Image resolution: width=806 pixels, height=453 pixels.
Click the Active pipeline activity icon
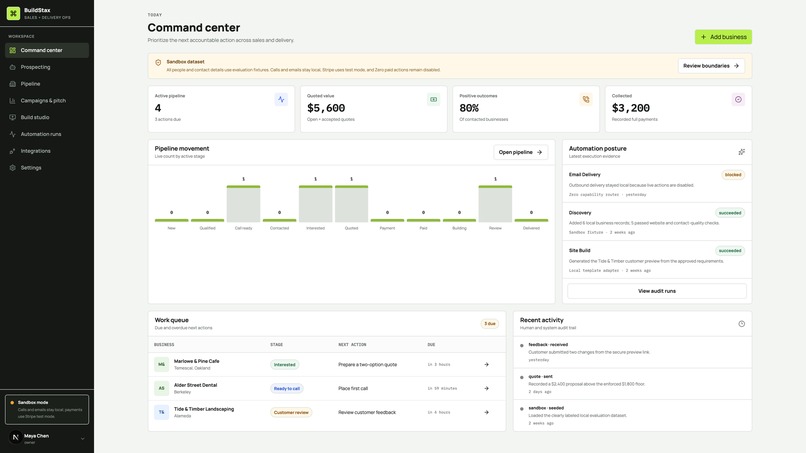tap(281, 99)
